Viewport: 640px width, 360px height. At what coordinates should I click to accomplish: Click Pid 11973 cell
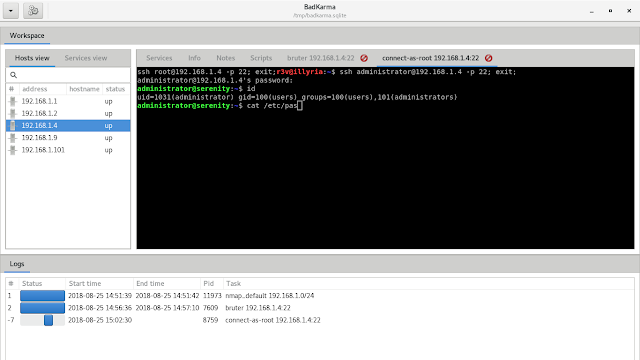click(x=212, y=296)
